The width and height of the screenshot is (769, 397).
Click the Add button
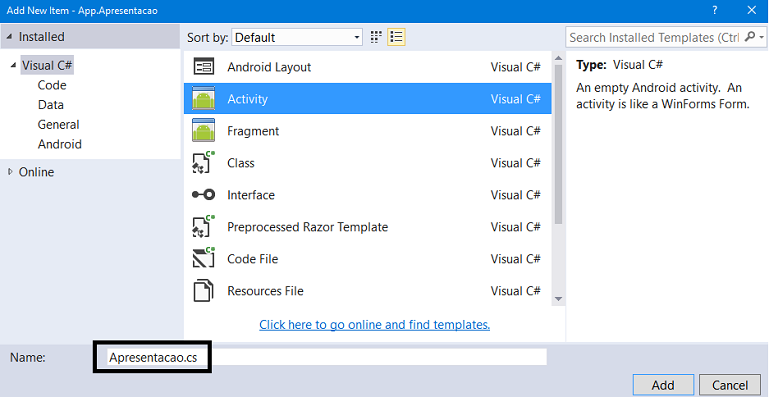[x=663, y=385]
